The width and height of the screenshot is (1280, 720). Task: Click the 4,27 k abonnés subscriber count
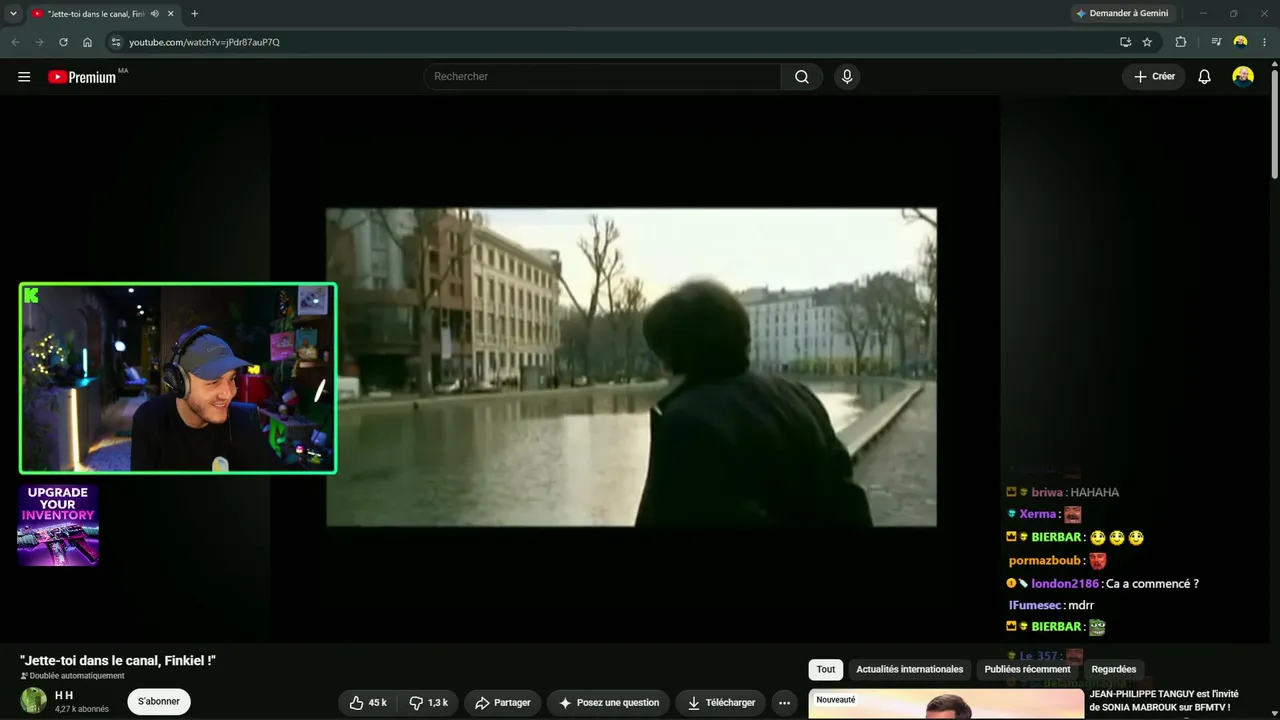pos(82,709)
